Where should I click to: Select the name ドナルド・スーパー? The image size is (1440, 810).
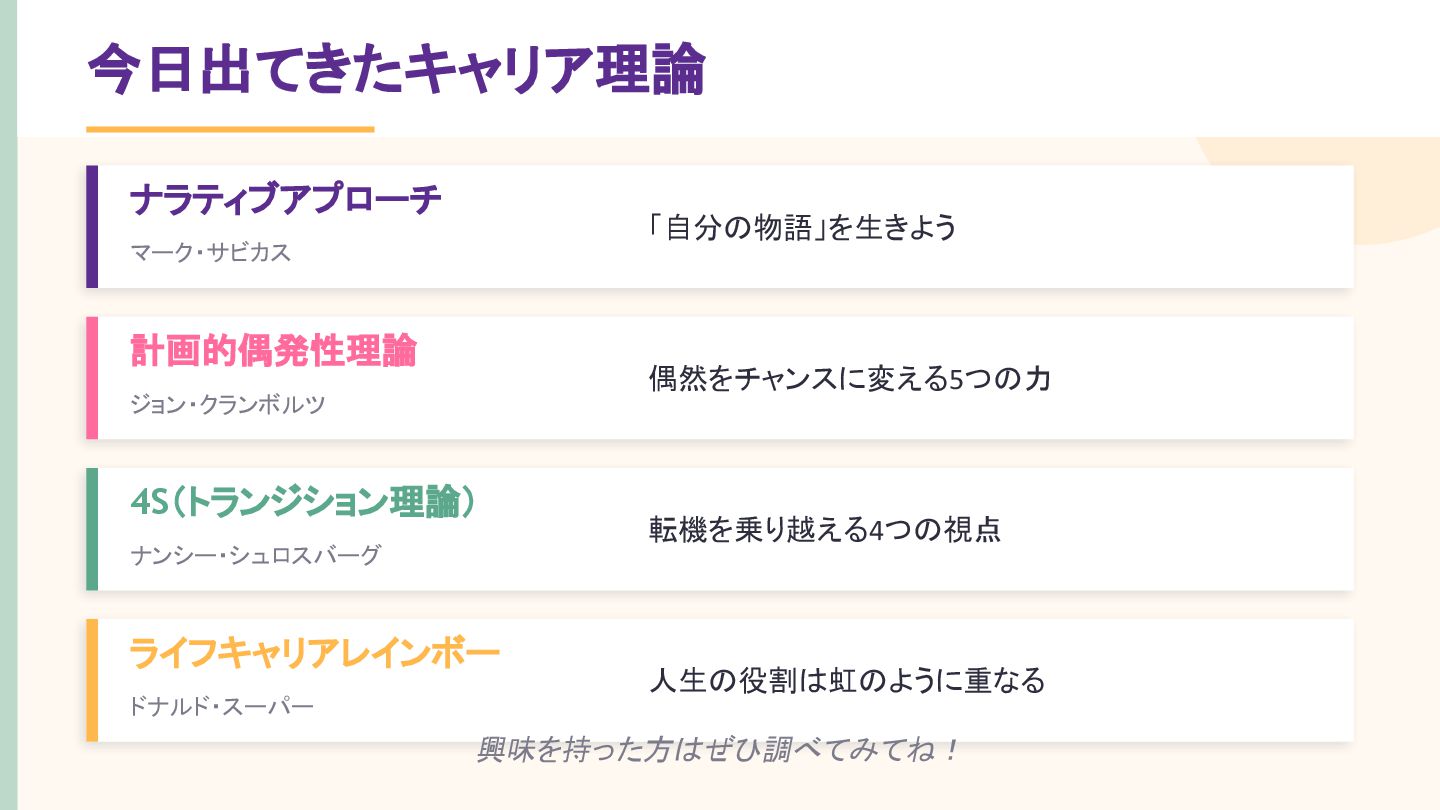click(x=222, y=707)
